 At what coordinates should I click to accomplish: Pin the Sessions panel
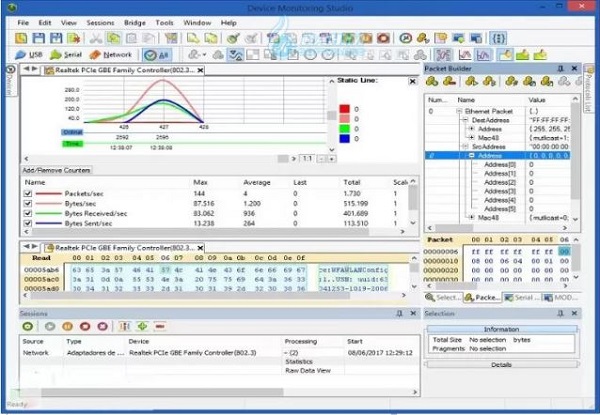click(x=399, y=313)
